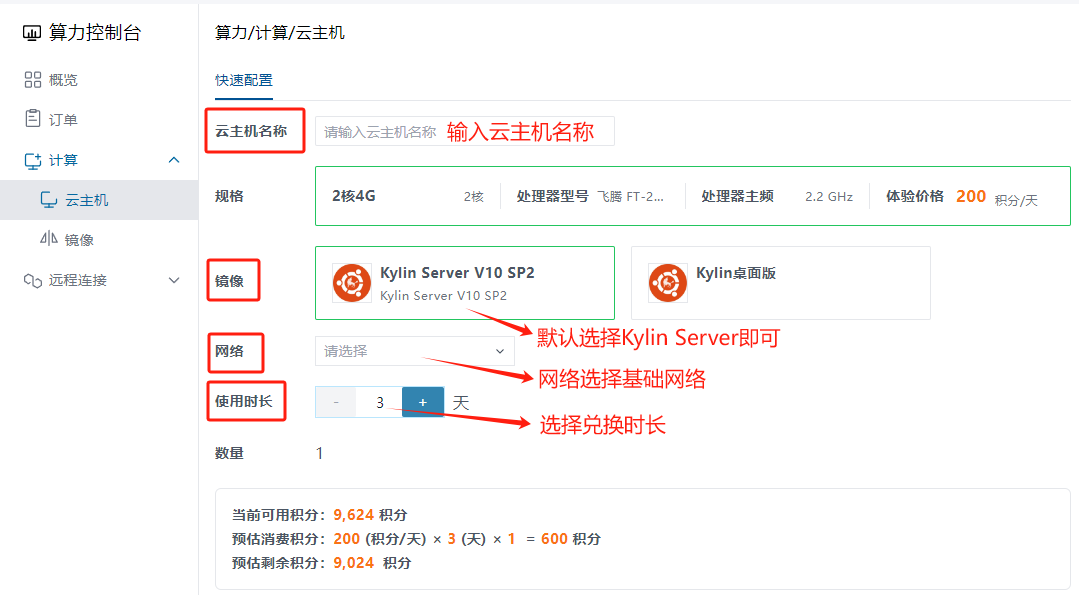Click the 镜像 mirror icon
This screenshot has width=1079, height=595.
click(49, 240)
